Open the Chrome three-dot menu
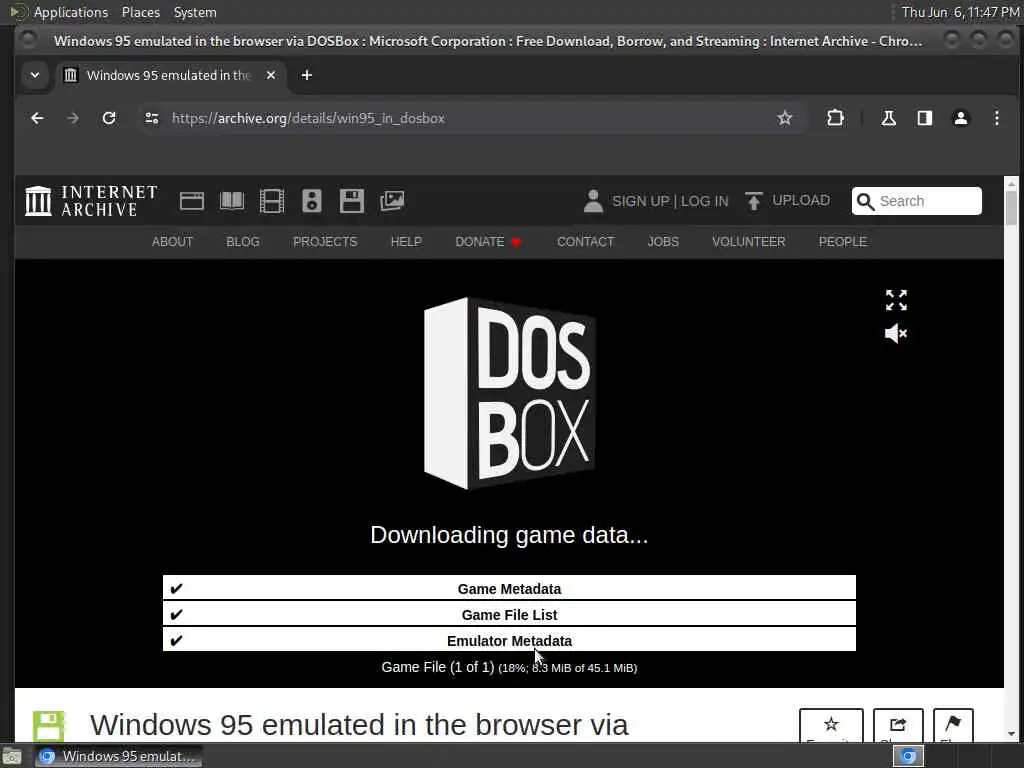The image size is (1024, 768). tap(997, 118)
